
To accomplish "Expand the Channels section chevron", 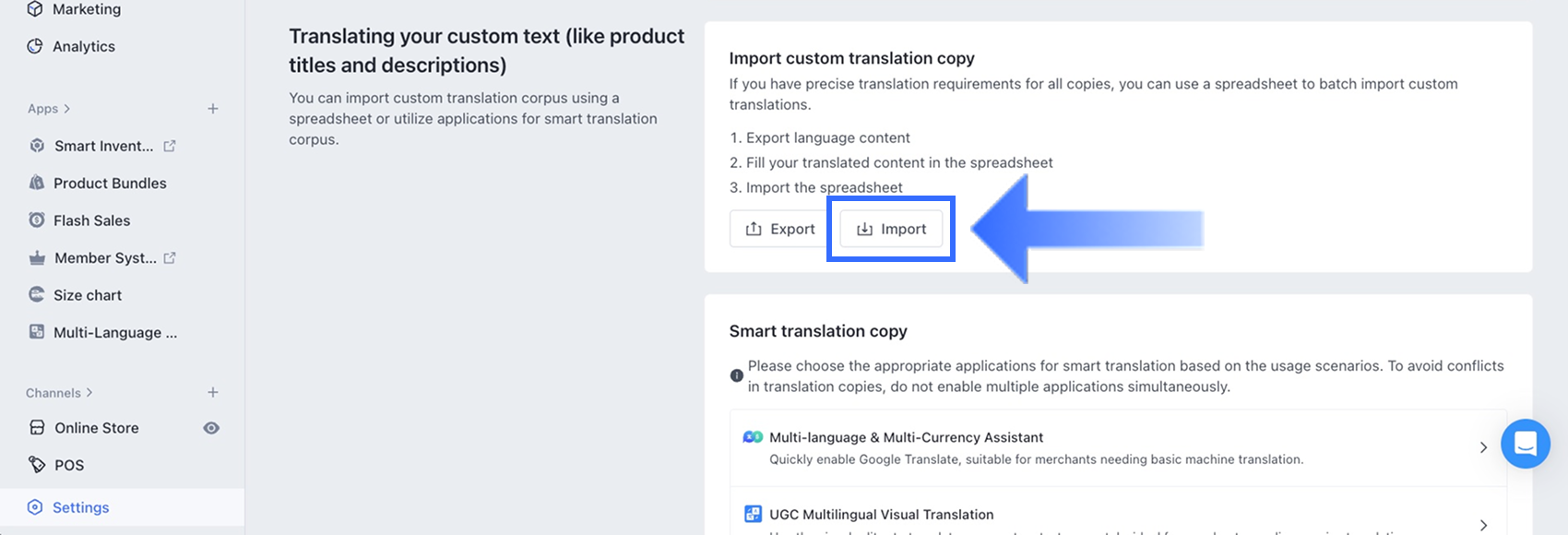I will tap(89, 393).
